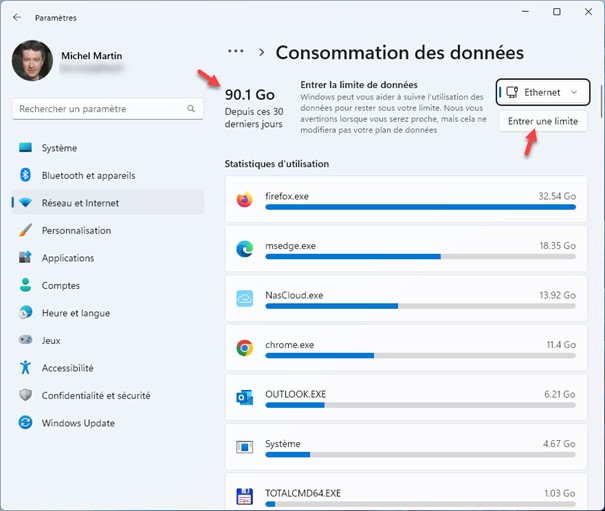
Task: Click the NasCloud app icon
Action: tap(244, 299)
